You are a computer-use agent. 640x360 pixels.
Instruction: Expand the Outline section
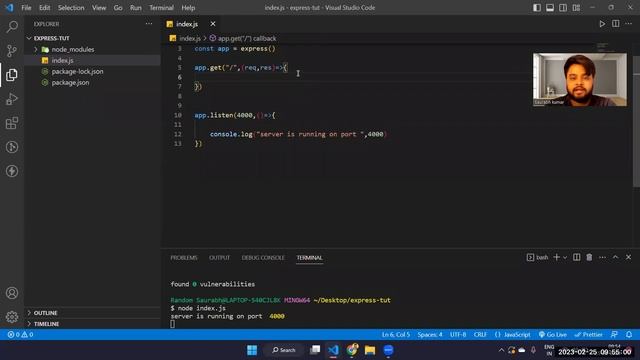click(x=45, y=313)
